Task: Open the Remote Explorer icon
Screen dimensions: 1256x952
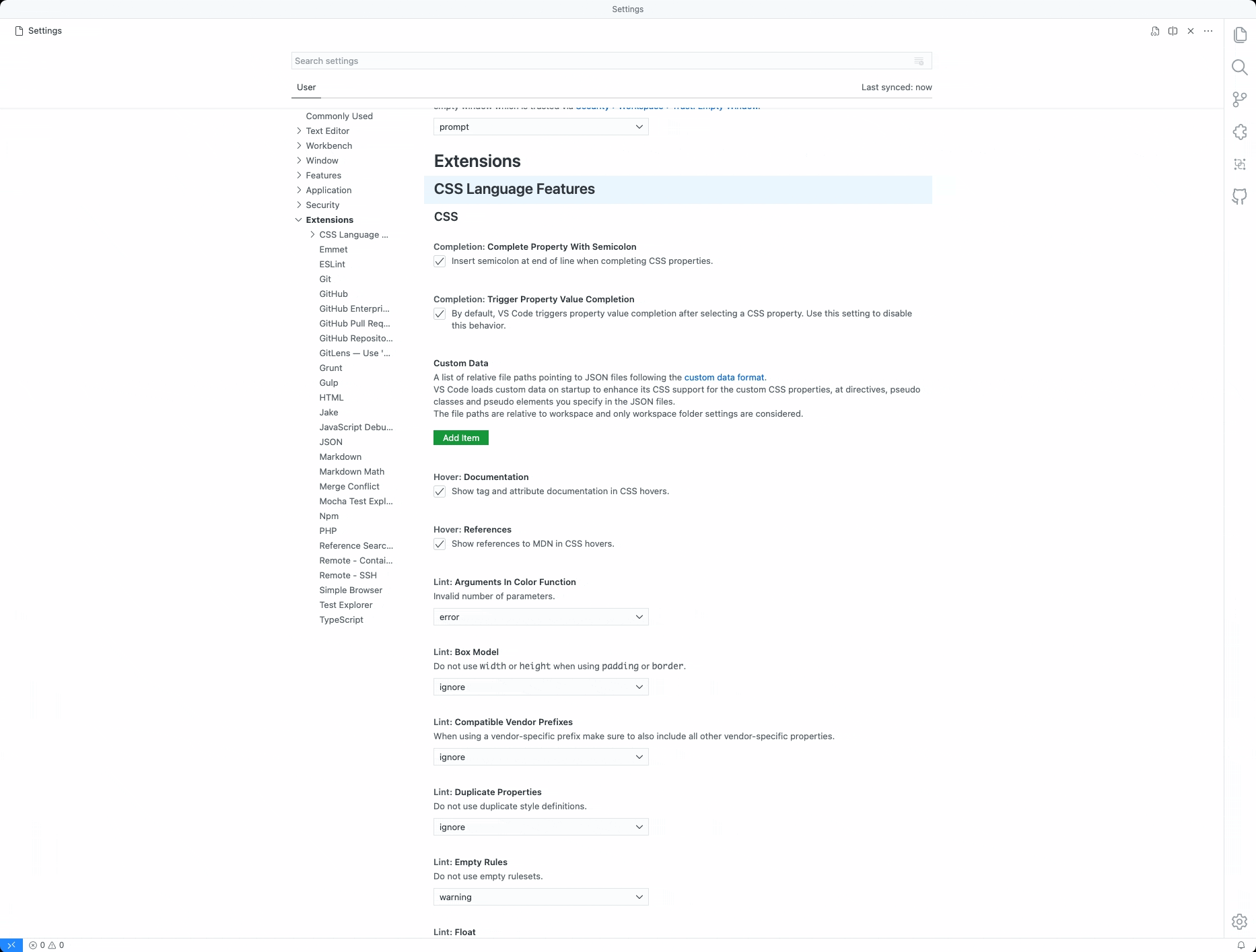Action: click(x=1240, y=164)
